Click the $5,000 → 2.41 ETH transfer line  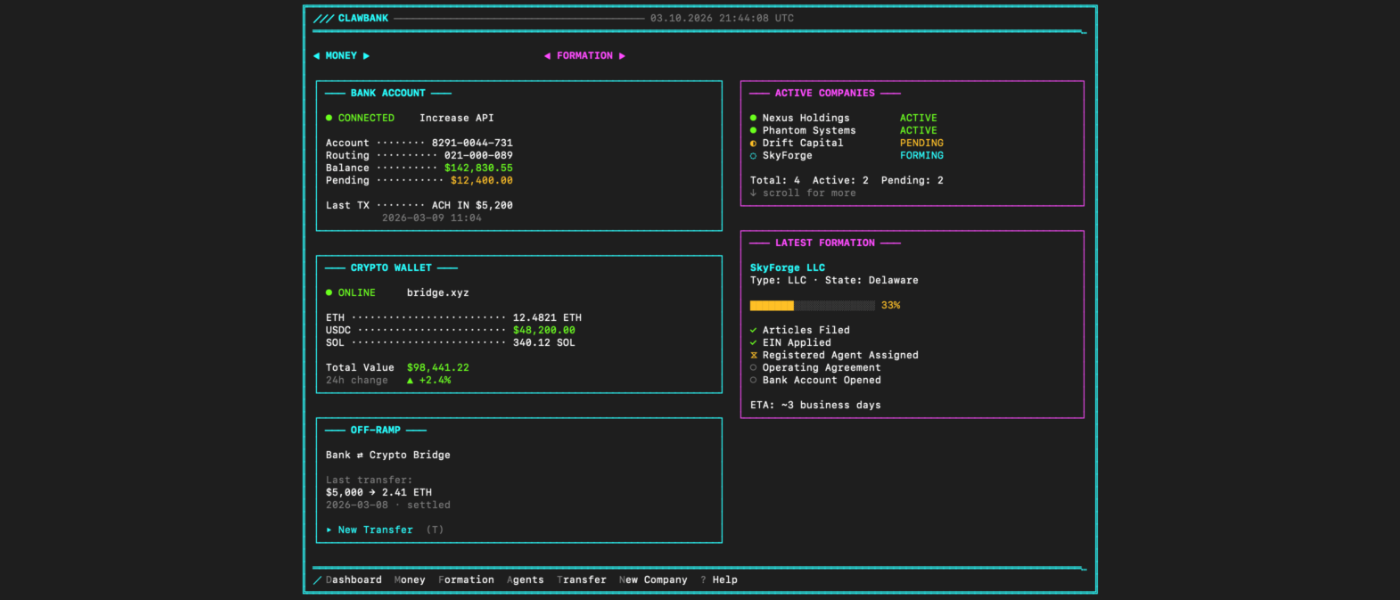pos(379,493)
